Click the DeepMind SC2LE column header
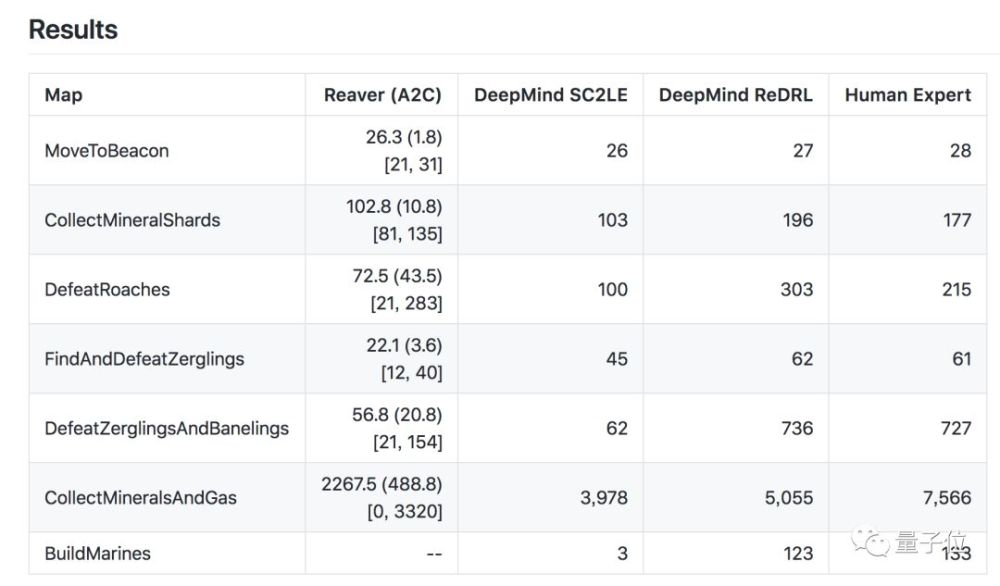 [x=550, y=95]
